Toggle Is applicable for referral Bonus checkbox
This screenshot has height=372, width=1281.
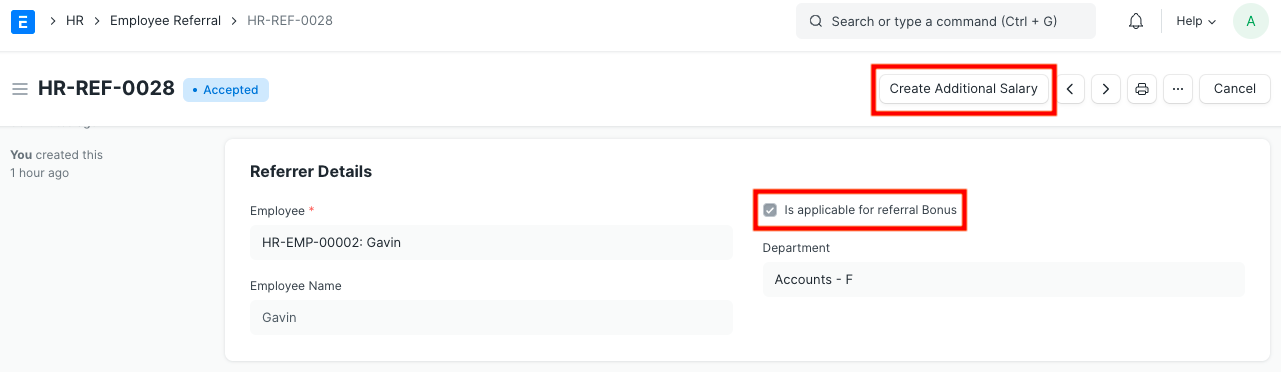[770, 210]
